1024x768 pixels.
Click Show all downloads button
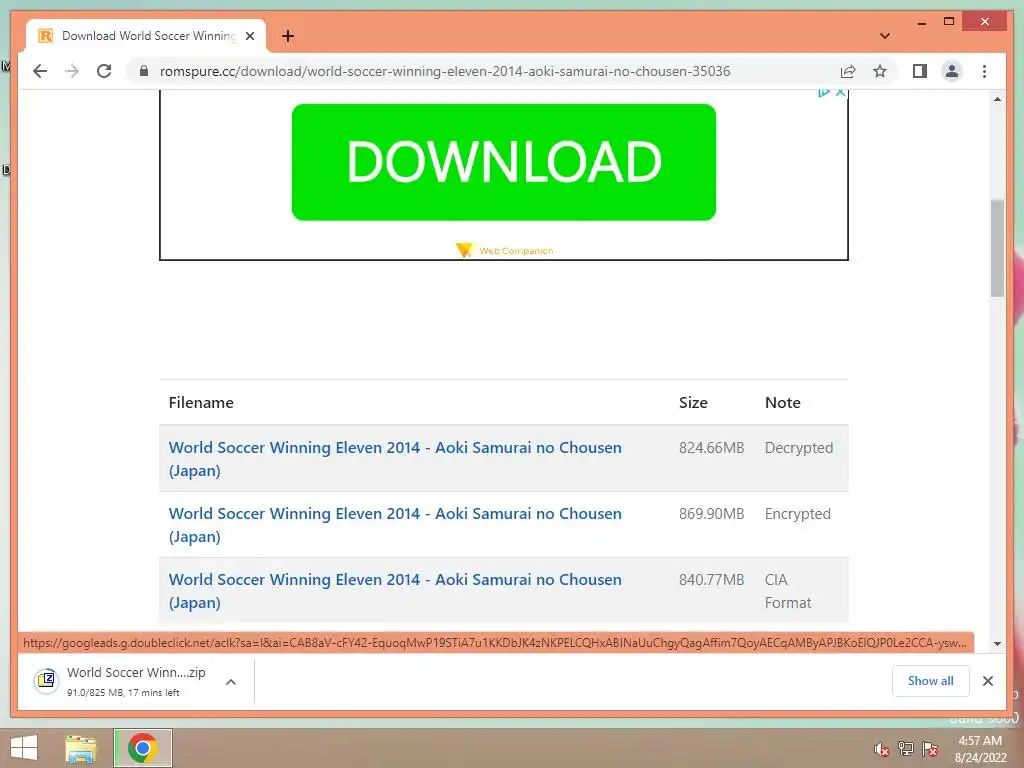point(931,681)
